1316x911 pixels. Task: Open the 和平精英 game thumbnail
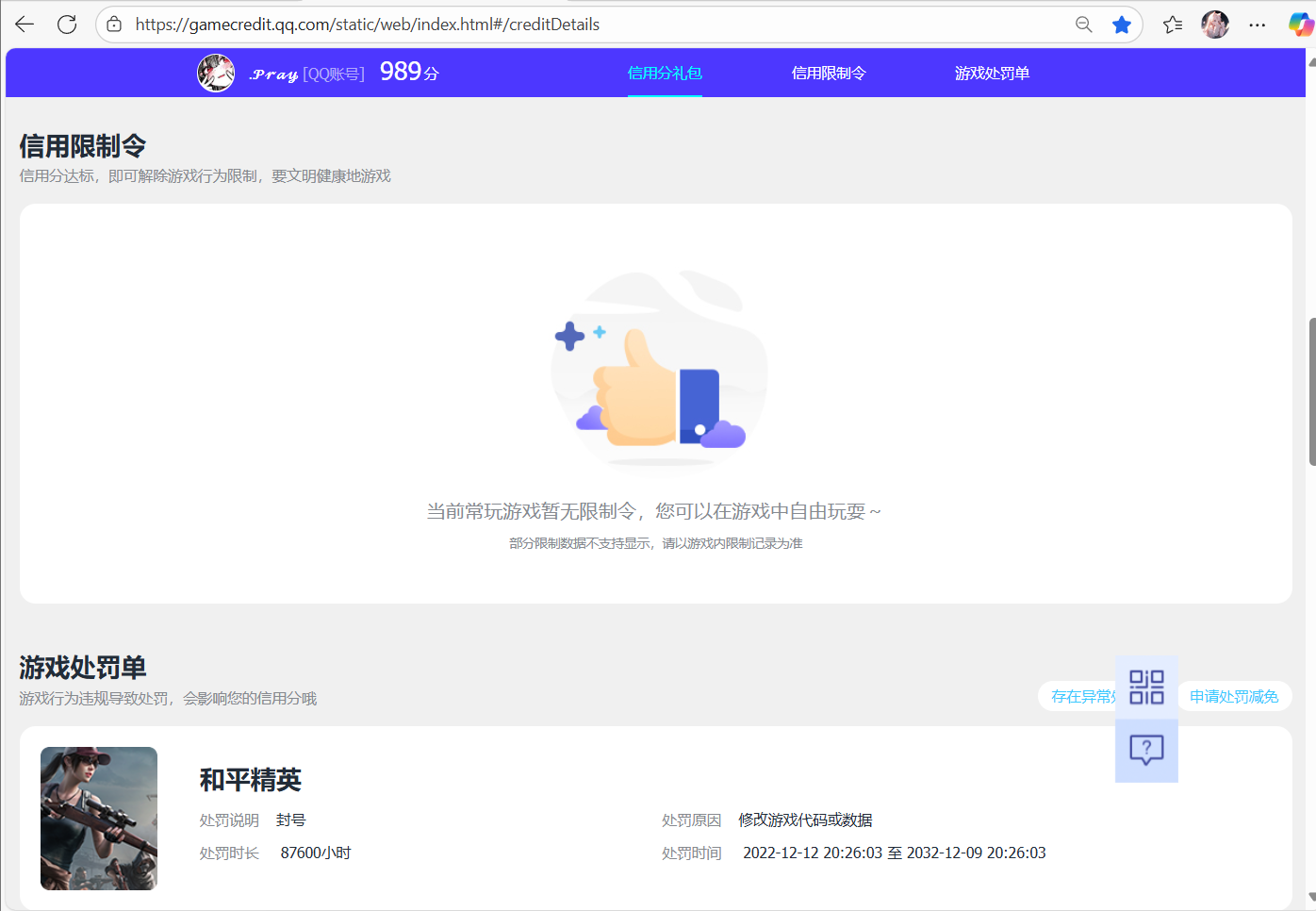click(99, 819)
